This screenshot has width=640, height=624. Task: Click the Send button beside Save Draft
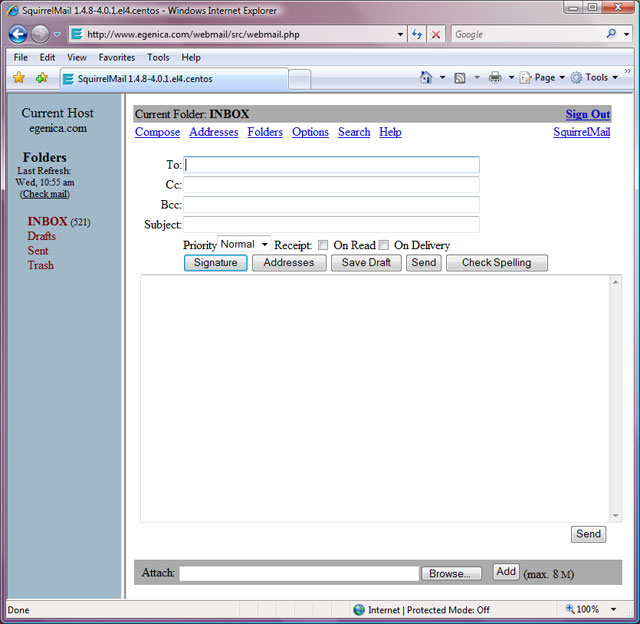[x=424, y=263]
